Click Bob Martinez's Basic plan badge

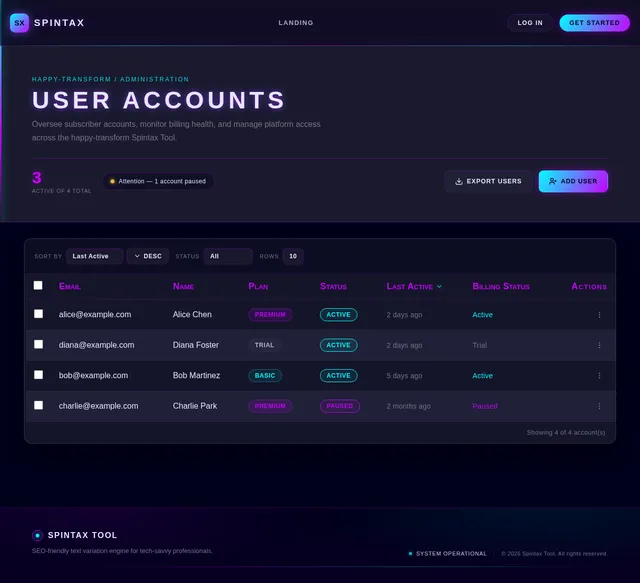[264, 376]
